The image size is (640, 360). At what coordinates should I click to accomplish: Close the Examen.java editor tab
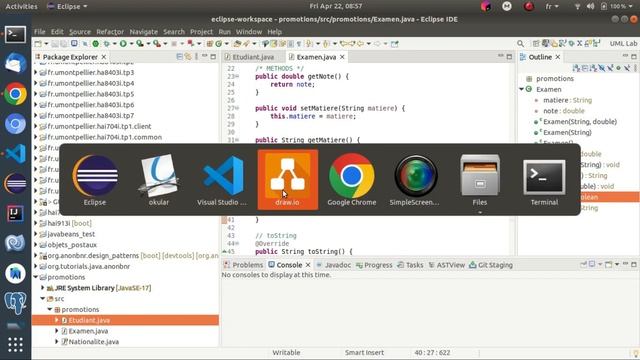tap(342, 57)
